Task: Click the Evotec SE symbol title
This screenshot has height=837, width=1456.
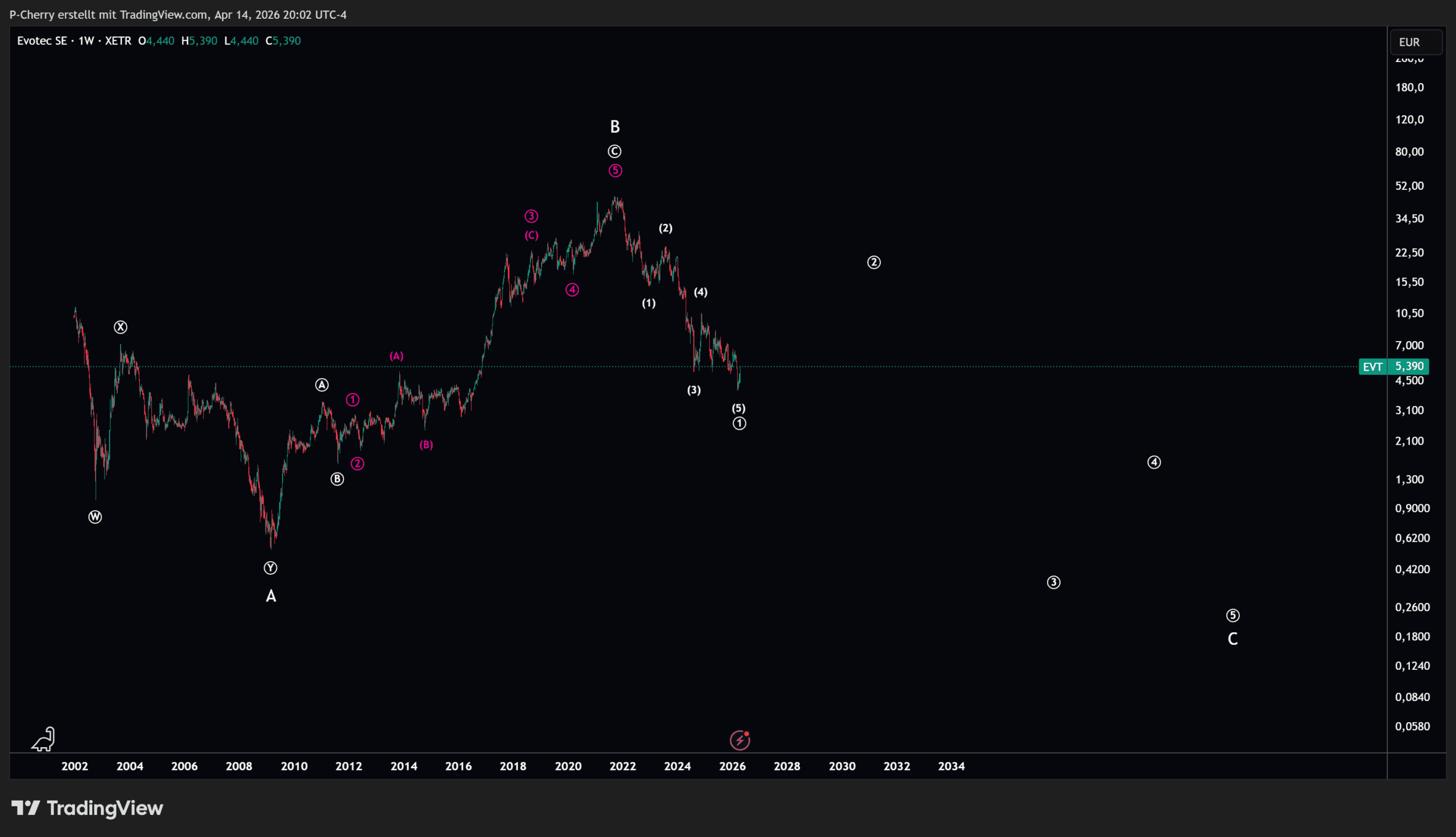Action: (42, 41)
